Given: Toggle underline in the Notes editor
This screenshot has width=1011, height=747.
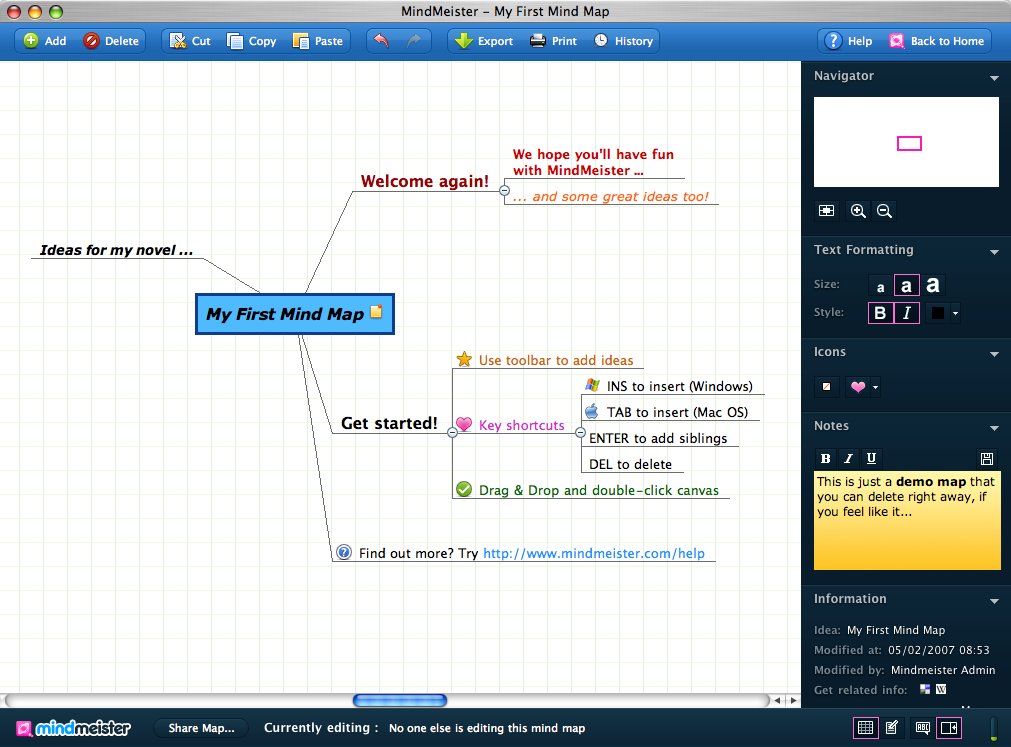Looking at the screenshot, I should (871, 458).
